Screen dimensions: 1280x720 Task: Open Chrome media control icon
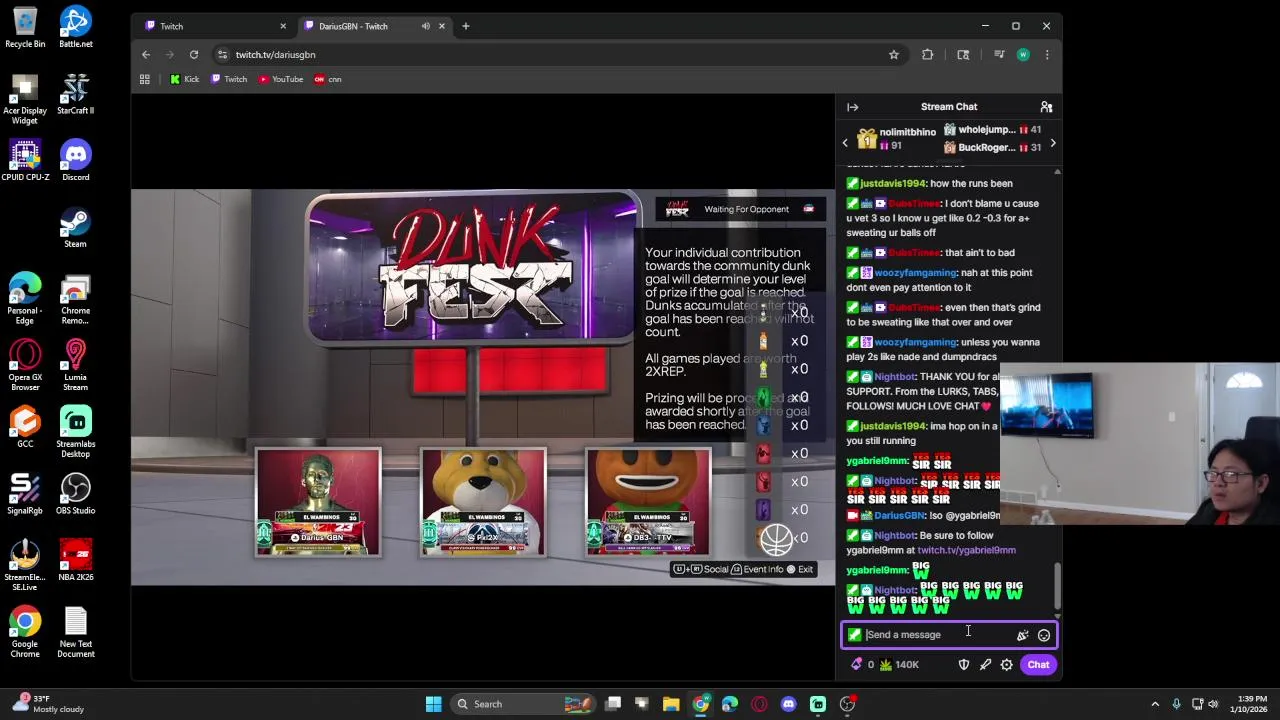pyautogui.click(x=999, y=55)
